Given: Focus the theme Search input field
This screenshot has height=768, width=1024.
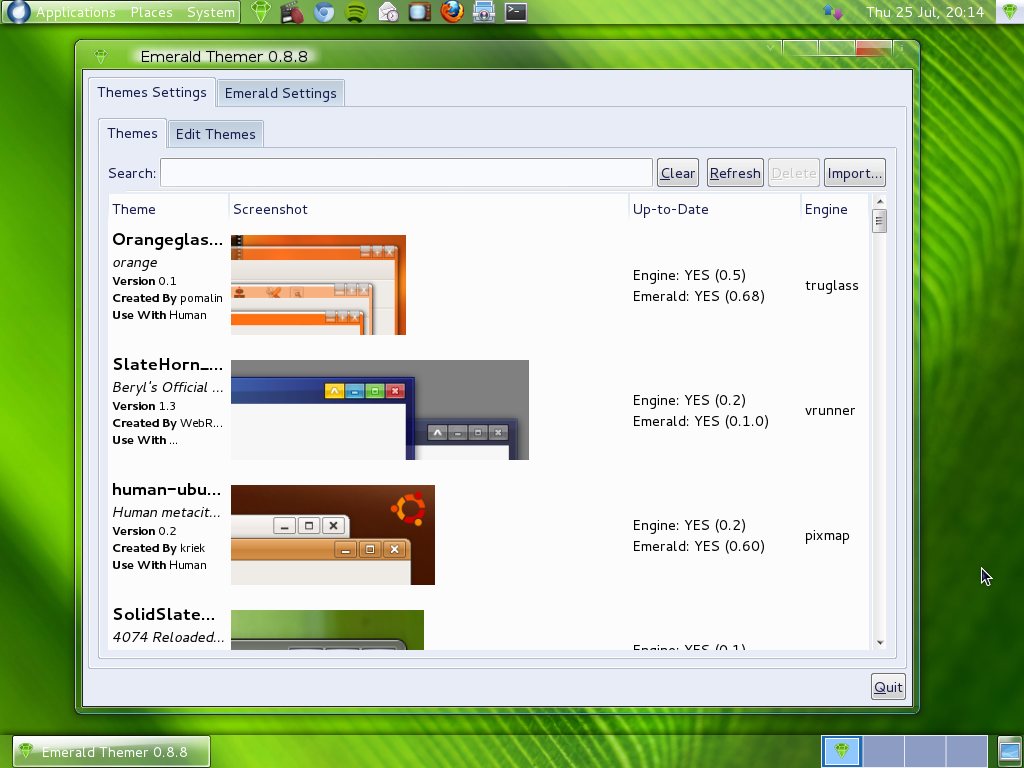Looking at the screenshot, I should click(x=406, y=173).
